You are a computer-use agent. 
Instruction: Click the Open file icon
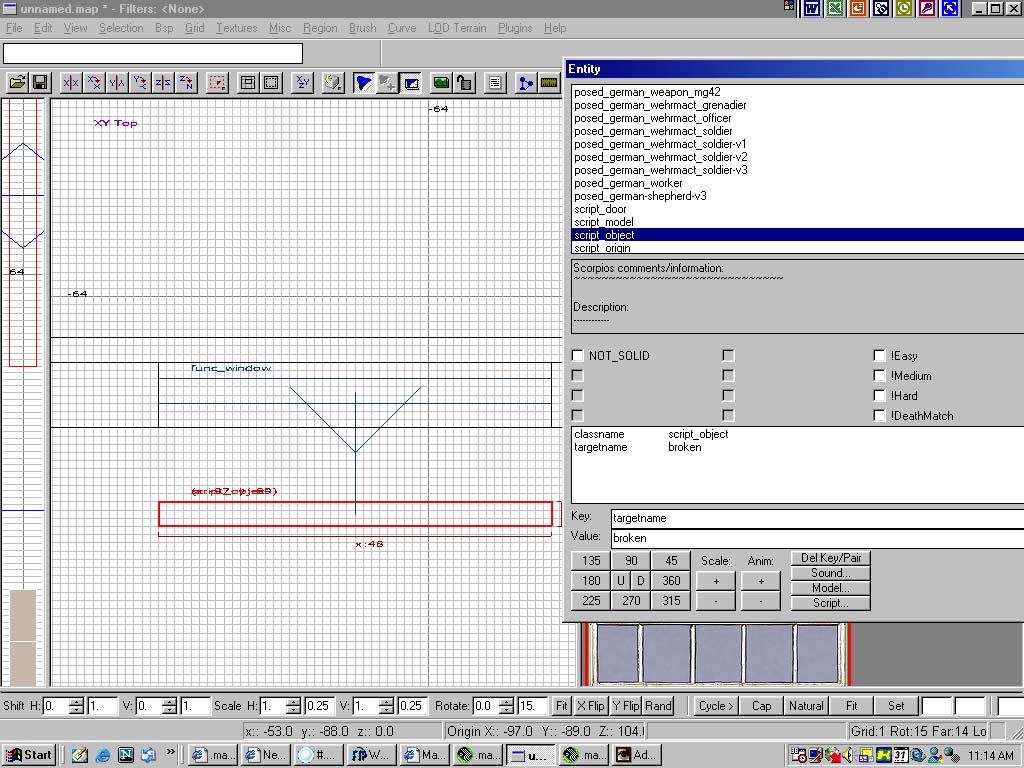17,83
